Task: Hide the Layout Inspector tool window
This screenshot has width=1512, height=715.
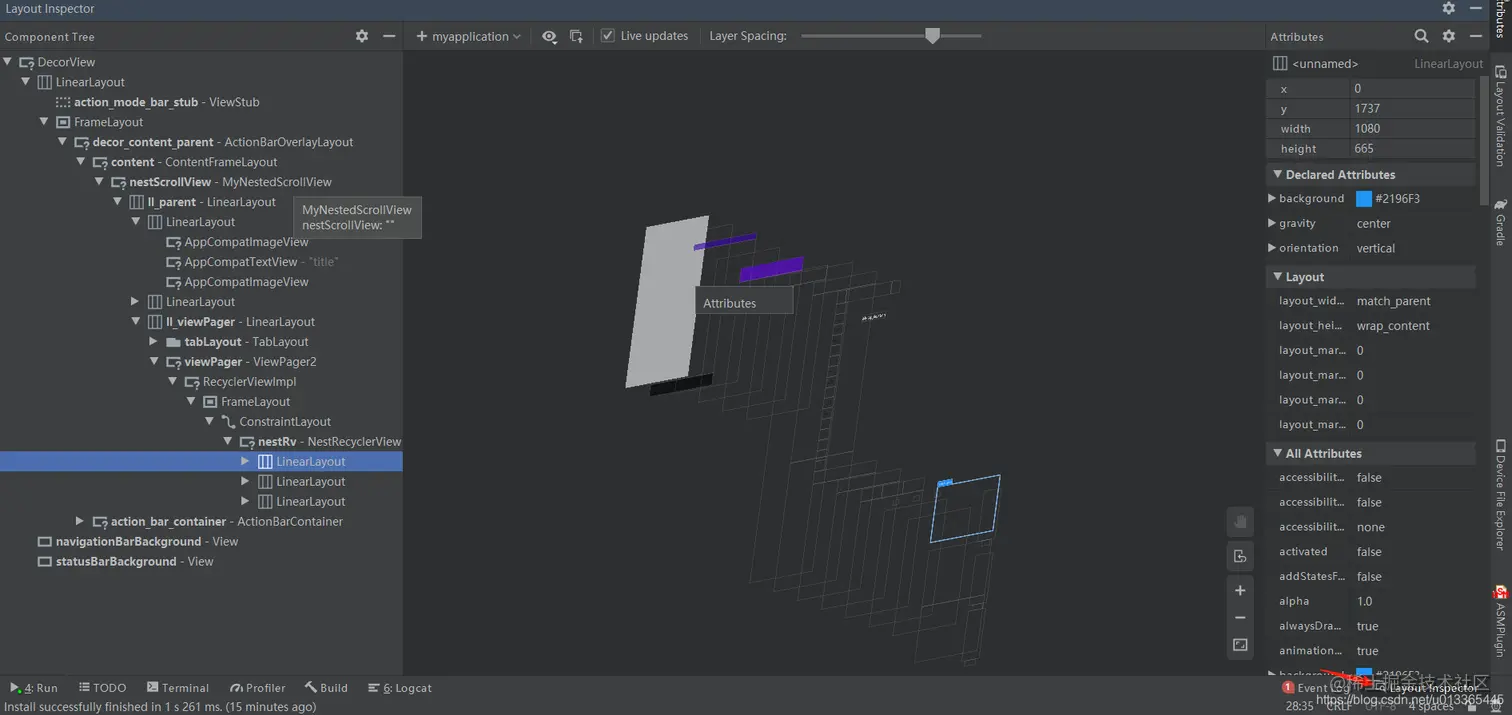Action: (x=1476, y=8)
